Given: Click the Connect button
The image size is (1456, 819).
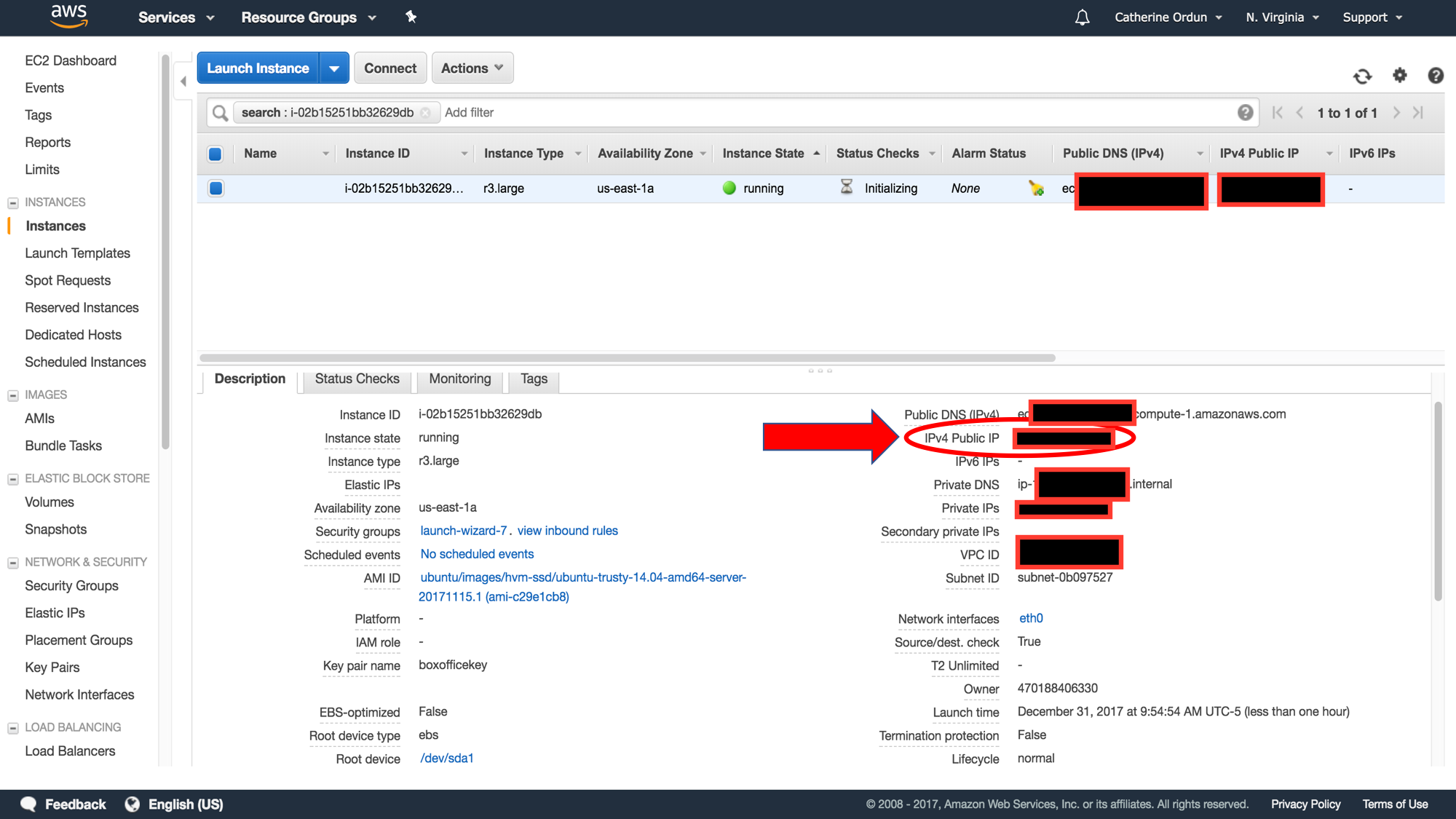Looking at the screenshot, I should click(x=389, y=68).
